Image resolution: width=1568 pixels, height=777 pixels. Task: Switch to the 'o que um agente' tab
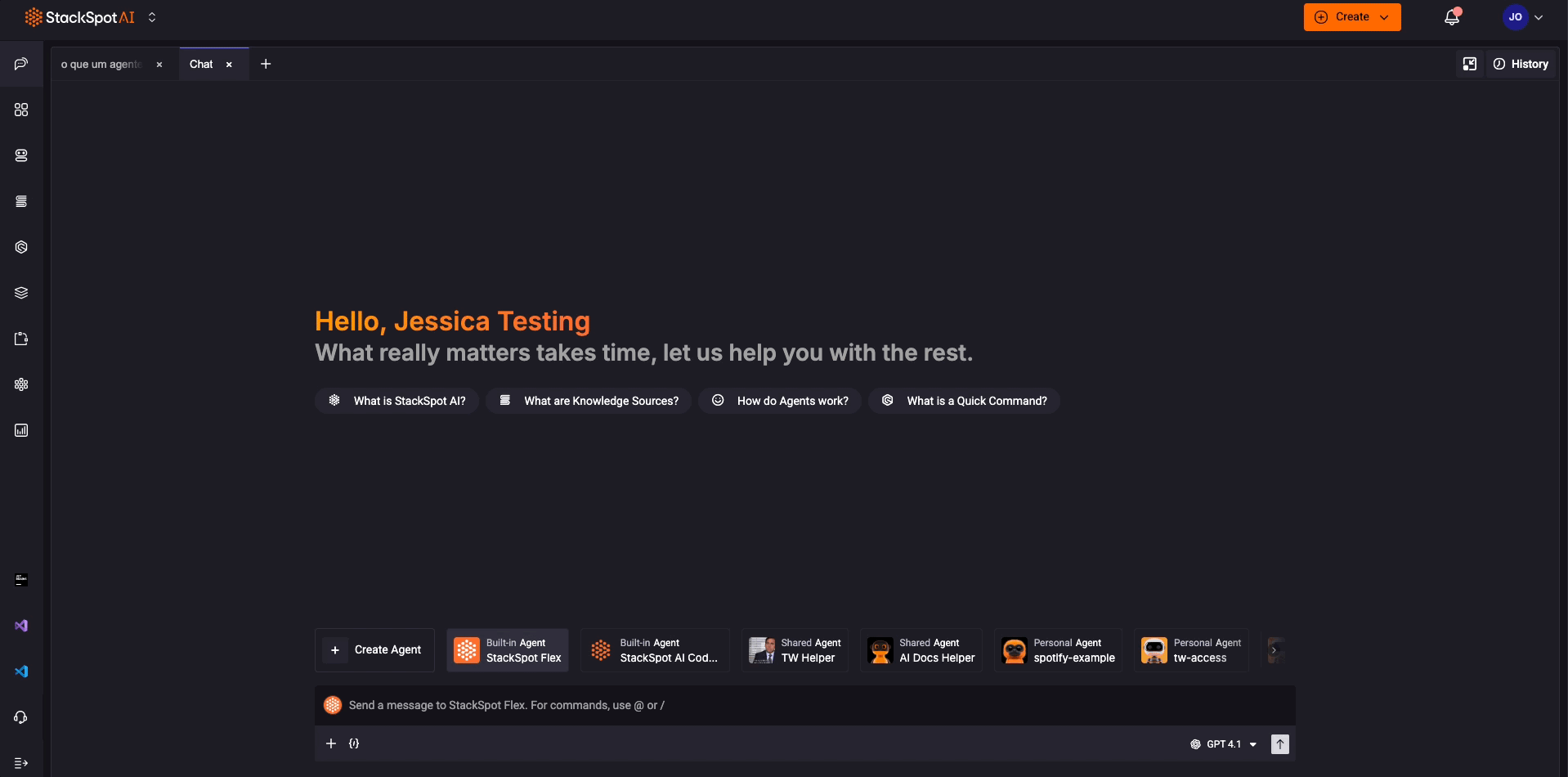click(101, 64)
